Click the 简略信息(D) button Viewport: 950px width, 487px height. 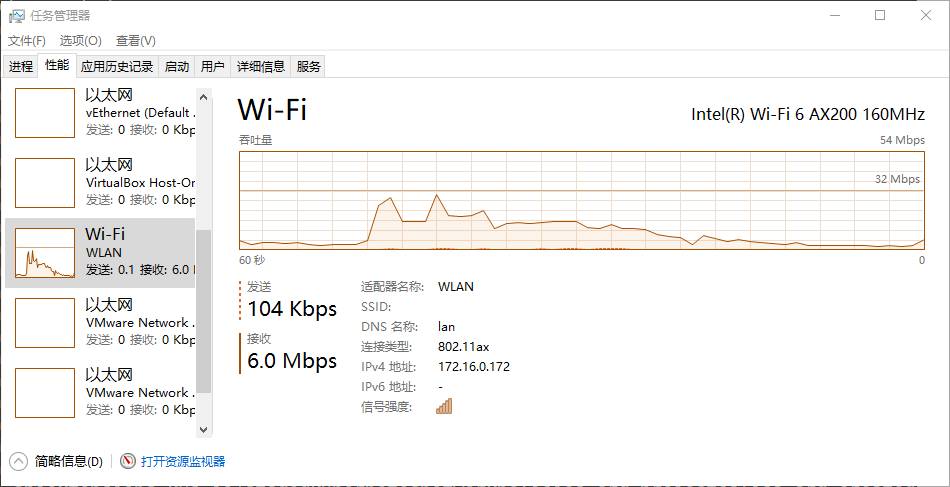click(68, 461)
